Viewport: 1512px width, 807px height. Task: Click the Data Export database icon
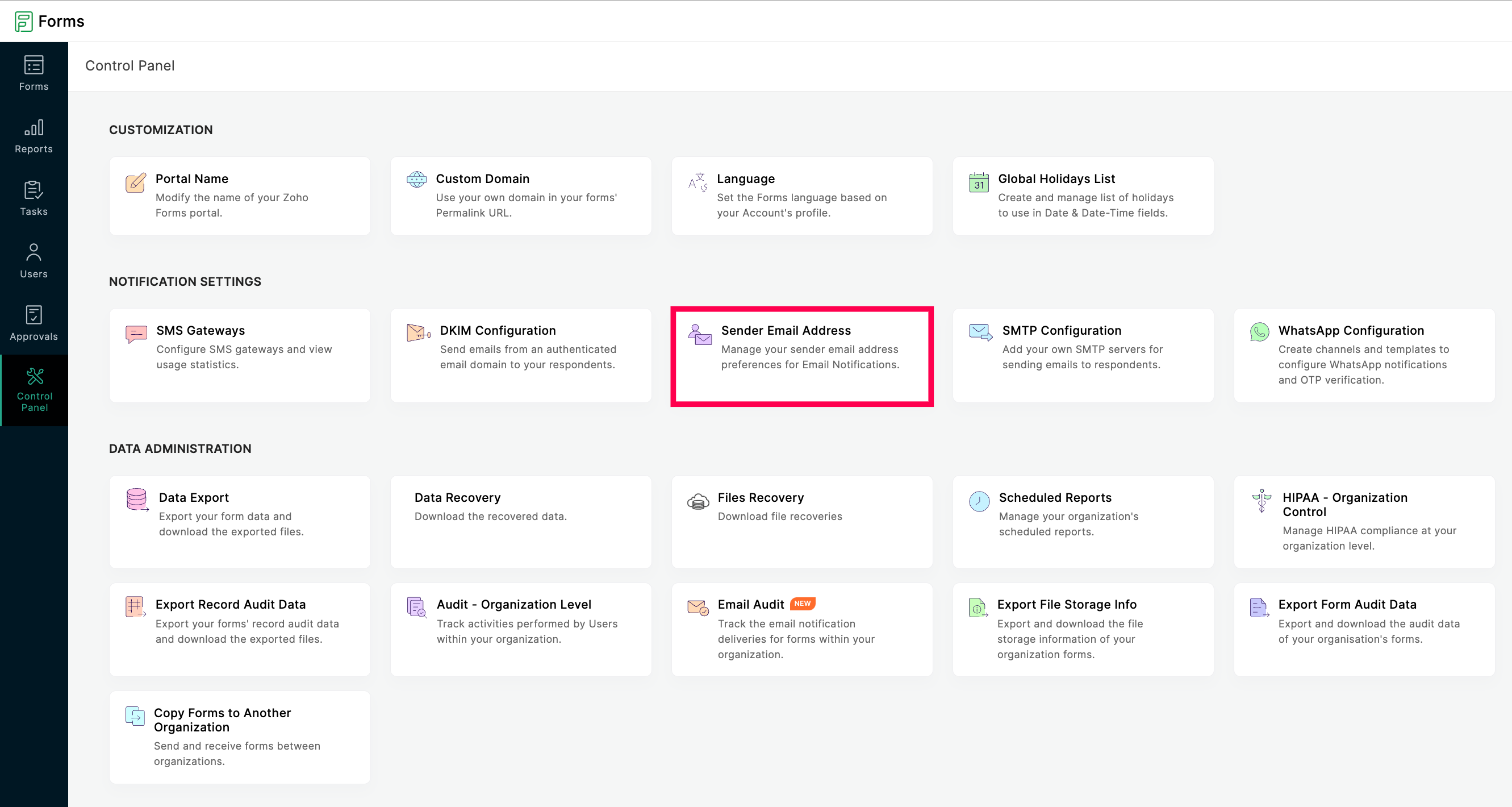[137, 500]
